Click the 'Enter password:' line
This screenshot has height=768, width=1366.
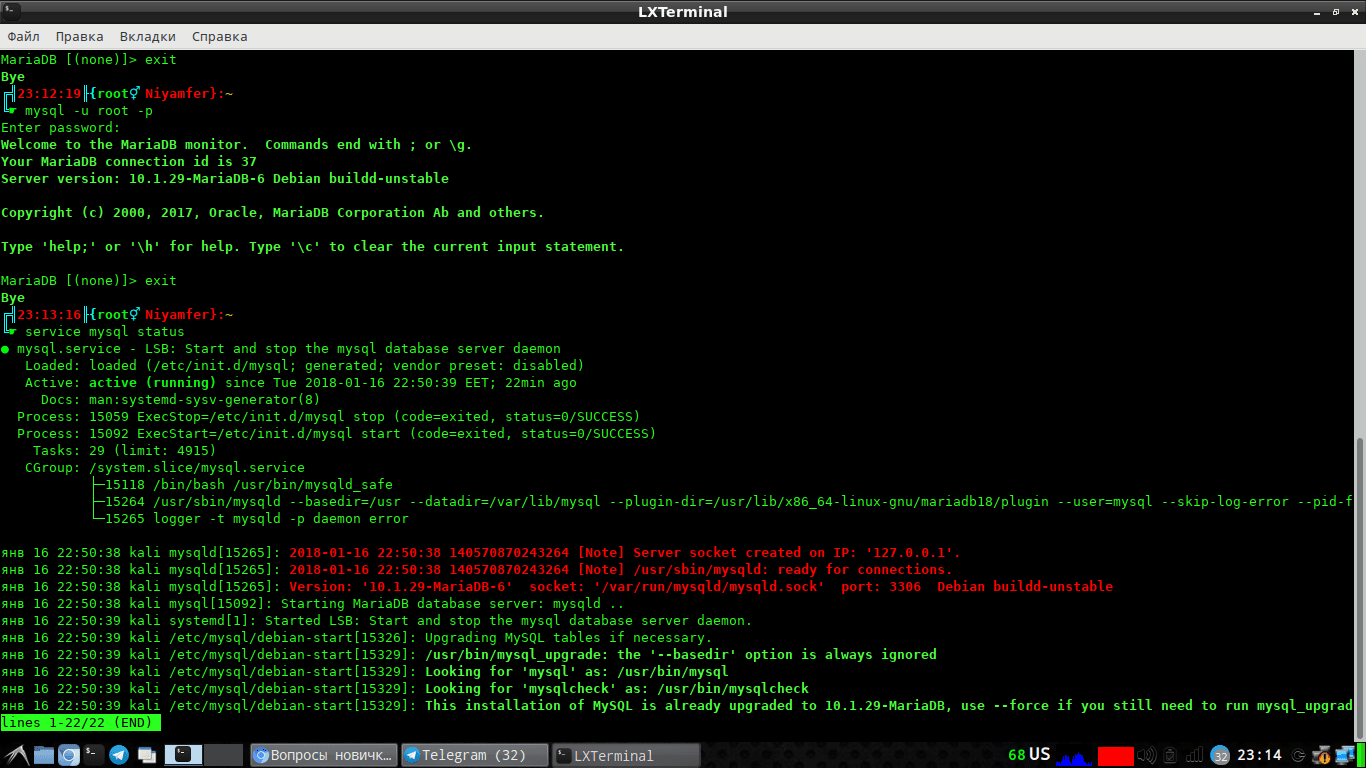point(61,128)
